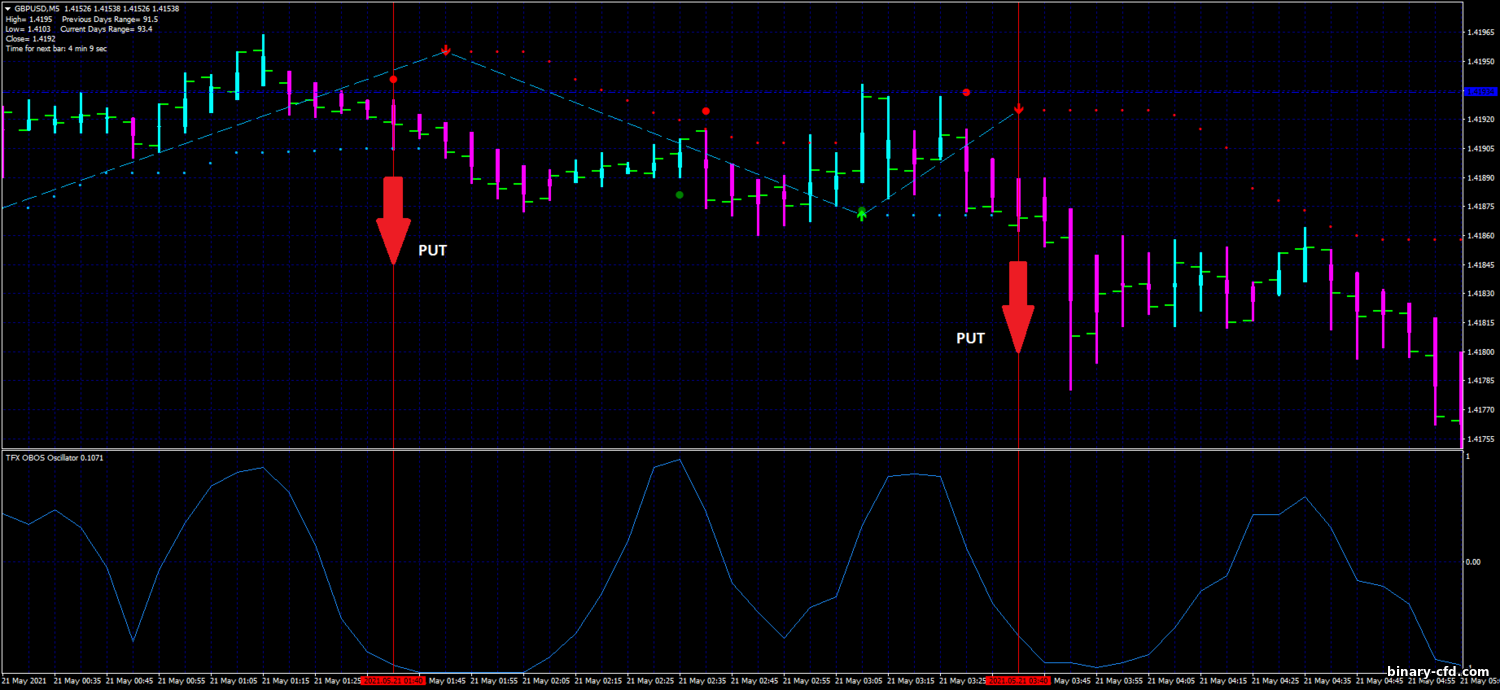
Task: Click the TFX OBOS Oscillator 0.1071 label
Action: click(54, 457)
